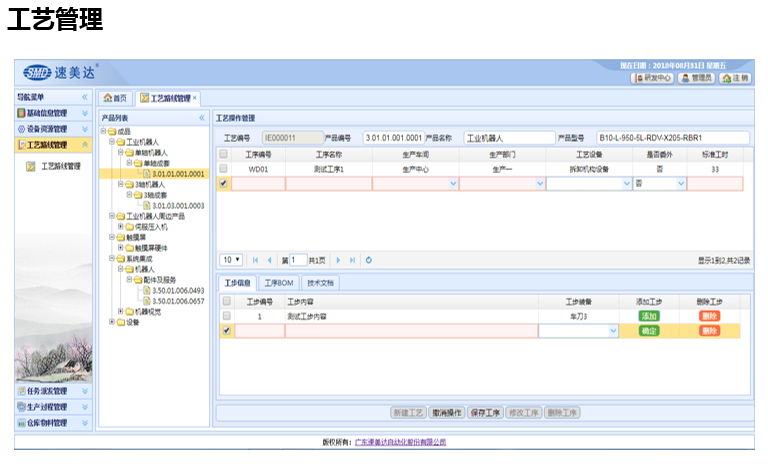The width and height of the screenshot is (768, 469).
Task: Collapse the 产品列表 panel with double-arrow icon
Action: point(201,118)
